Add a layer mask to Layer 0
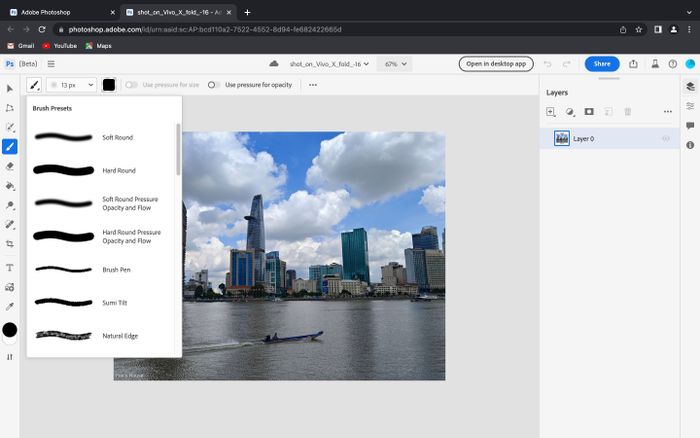This screenshot has height=438, width=700. 589,112
